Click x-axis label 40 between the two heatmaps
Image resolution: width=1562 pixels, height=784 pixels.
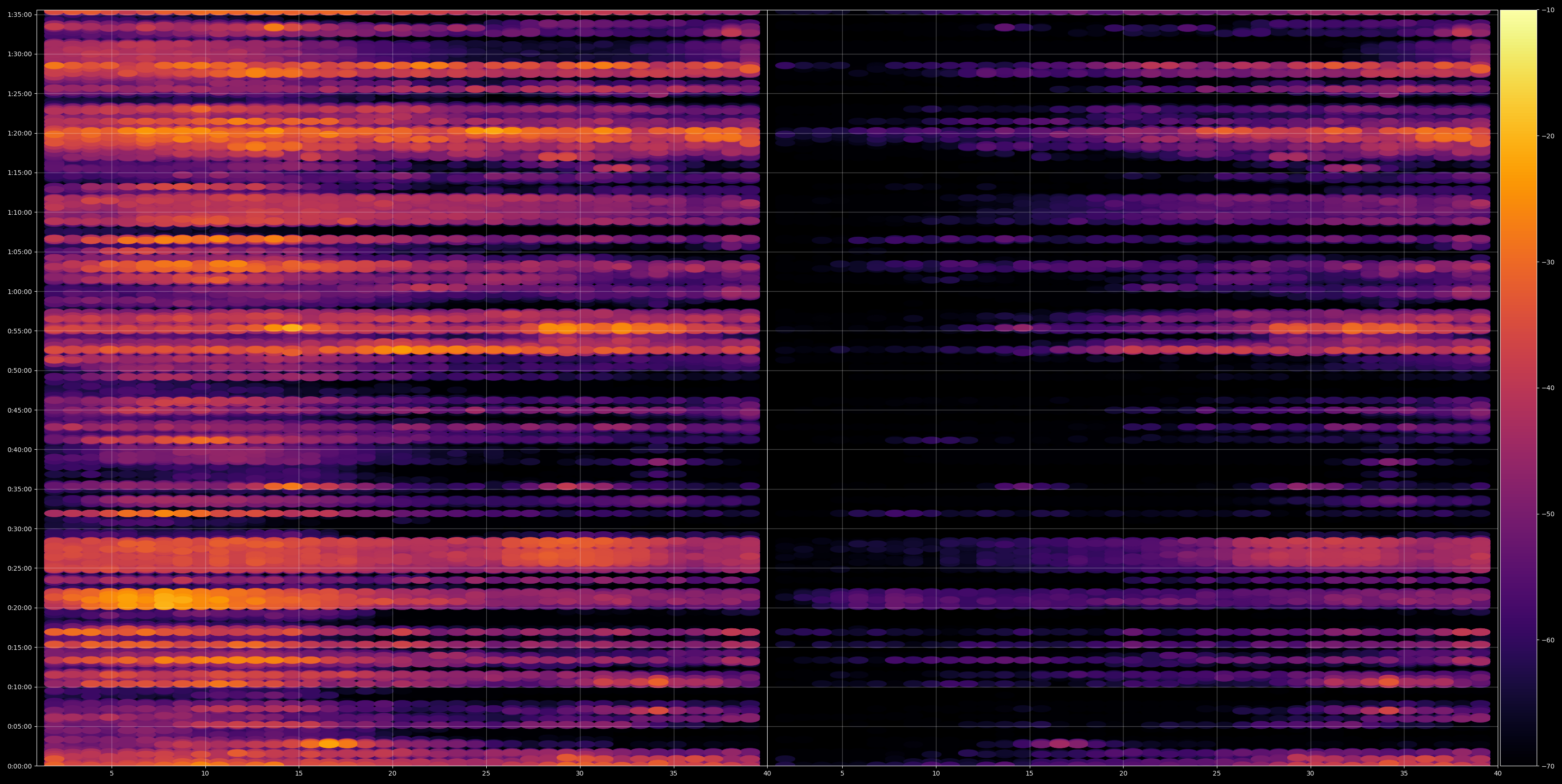(x=768, y=774)
